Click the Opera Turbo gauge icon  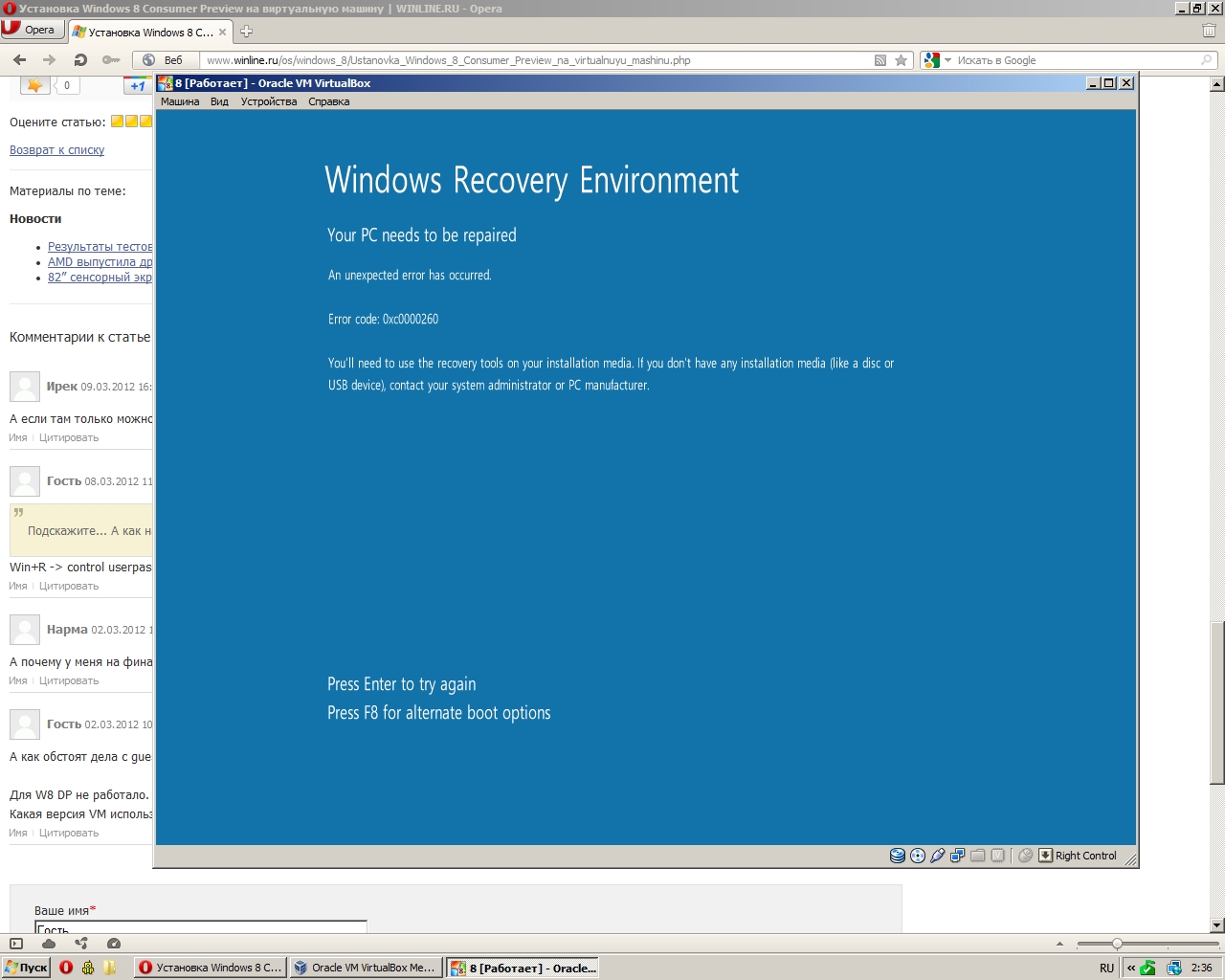114,944
